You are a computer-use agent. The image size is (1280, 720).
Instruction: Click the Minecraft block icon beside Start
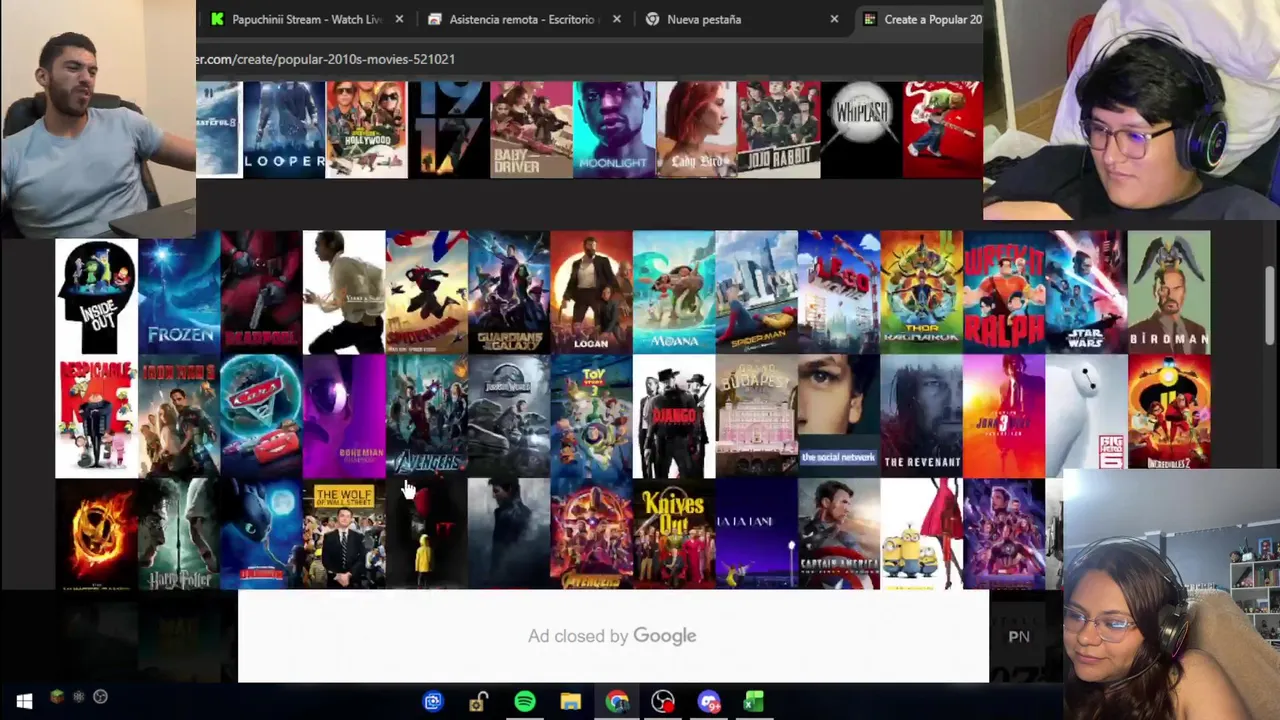click(x=57, y=697)
